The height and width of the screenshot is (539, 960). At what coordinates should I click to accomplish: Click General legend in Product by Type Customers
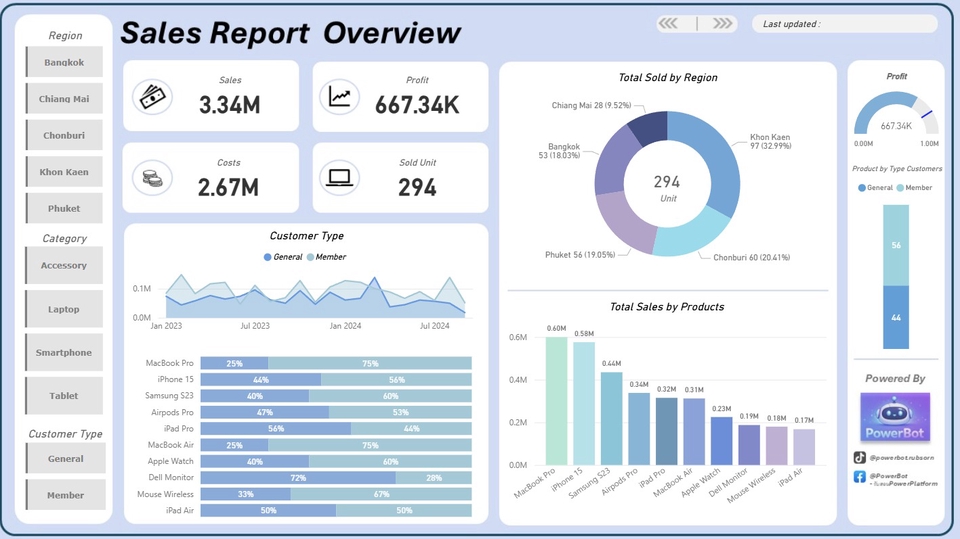point(876,187)
